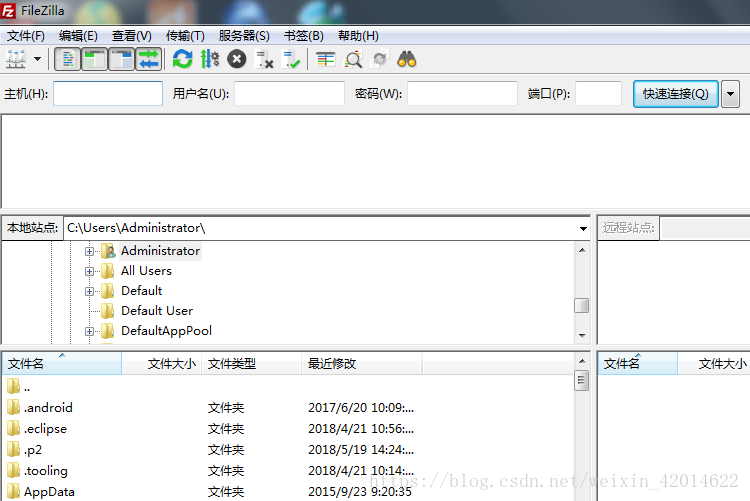Click the 2017/6/20 date of .android
The width and height of the screenshot is (750, 501).
[361, 408]
